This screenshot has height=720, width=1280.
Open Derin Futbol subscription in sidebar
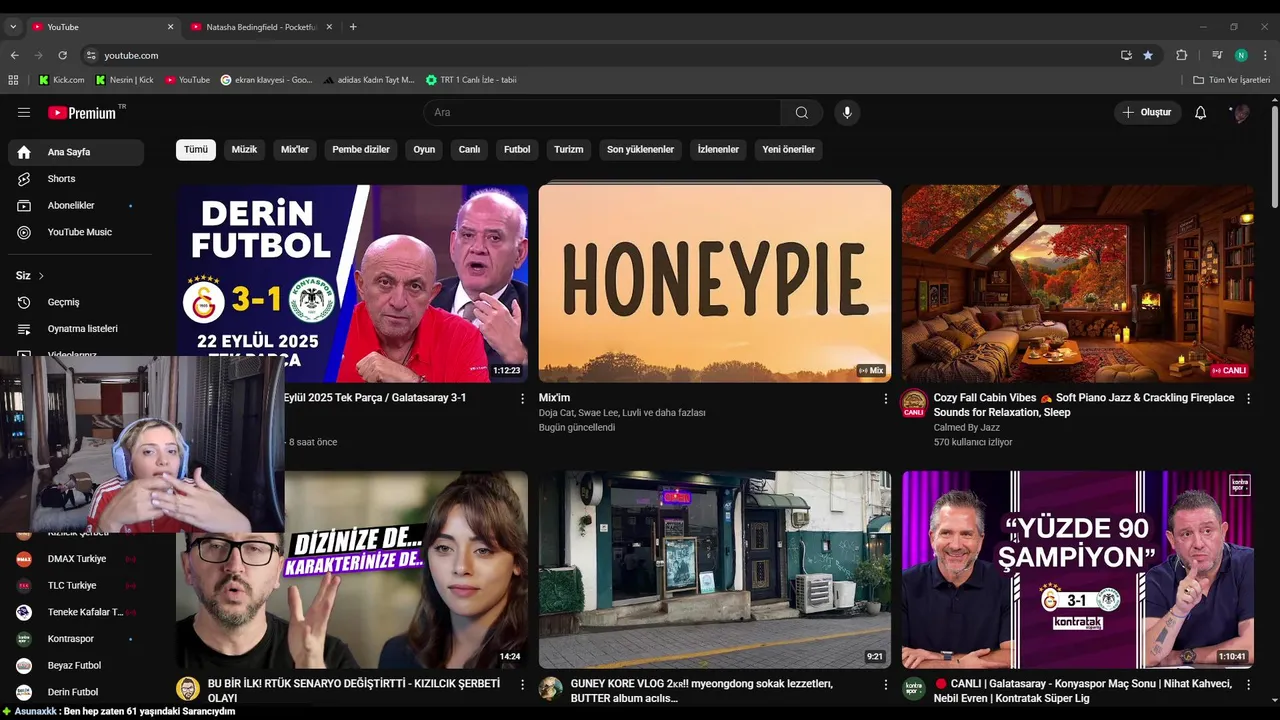[x=76, y=692]
